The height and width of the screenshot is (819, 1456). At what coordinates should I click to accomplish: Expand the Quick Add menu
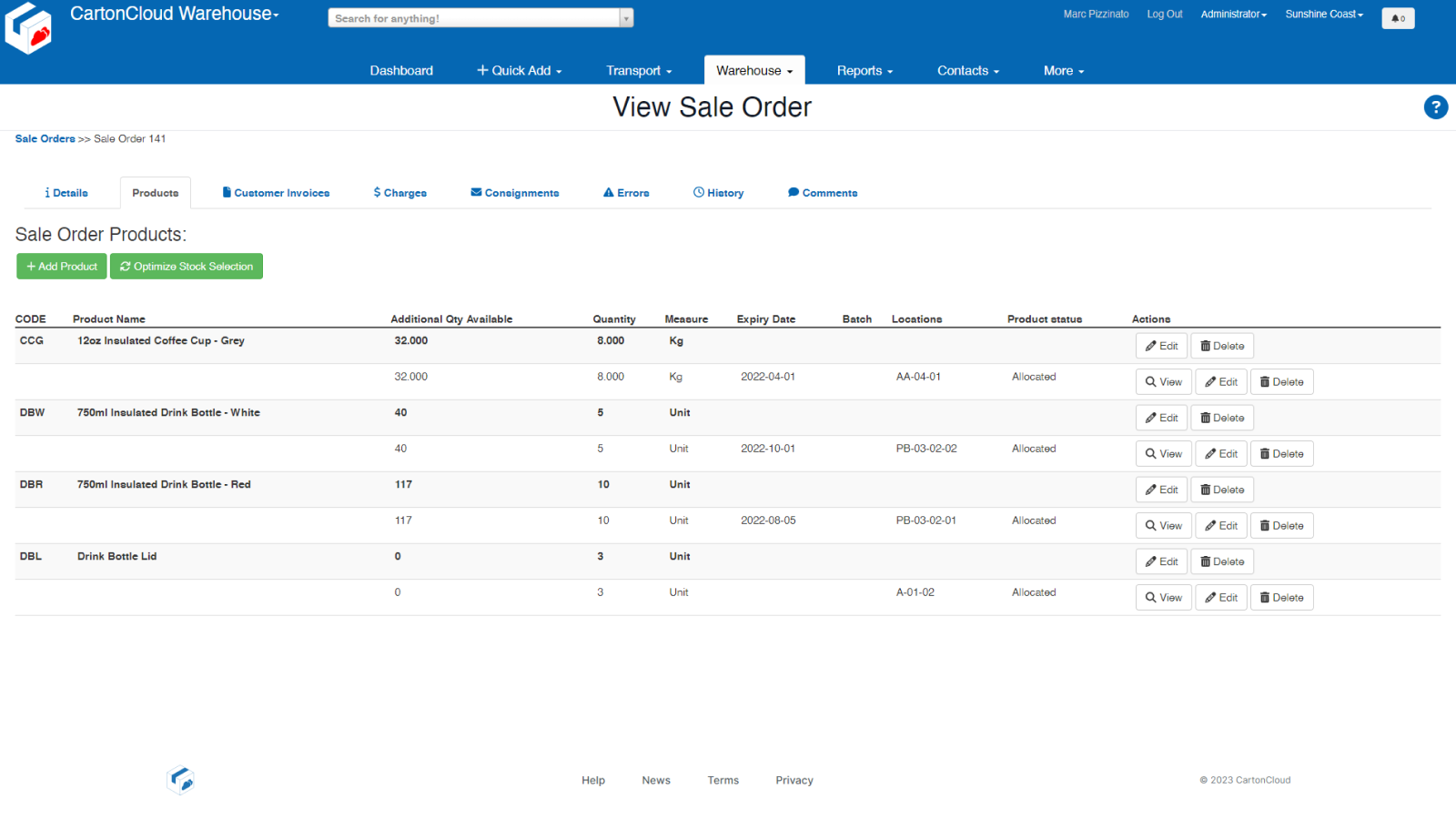pyautogui.click(x=520, y=70)
